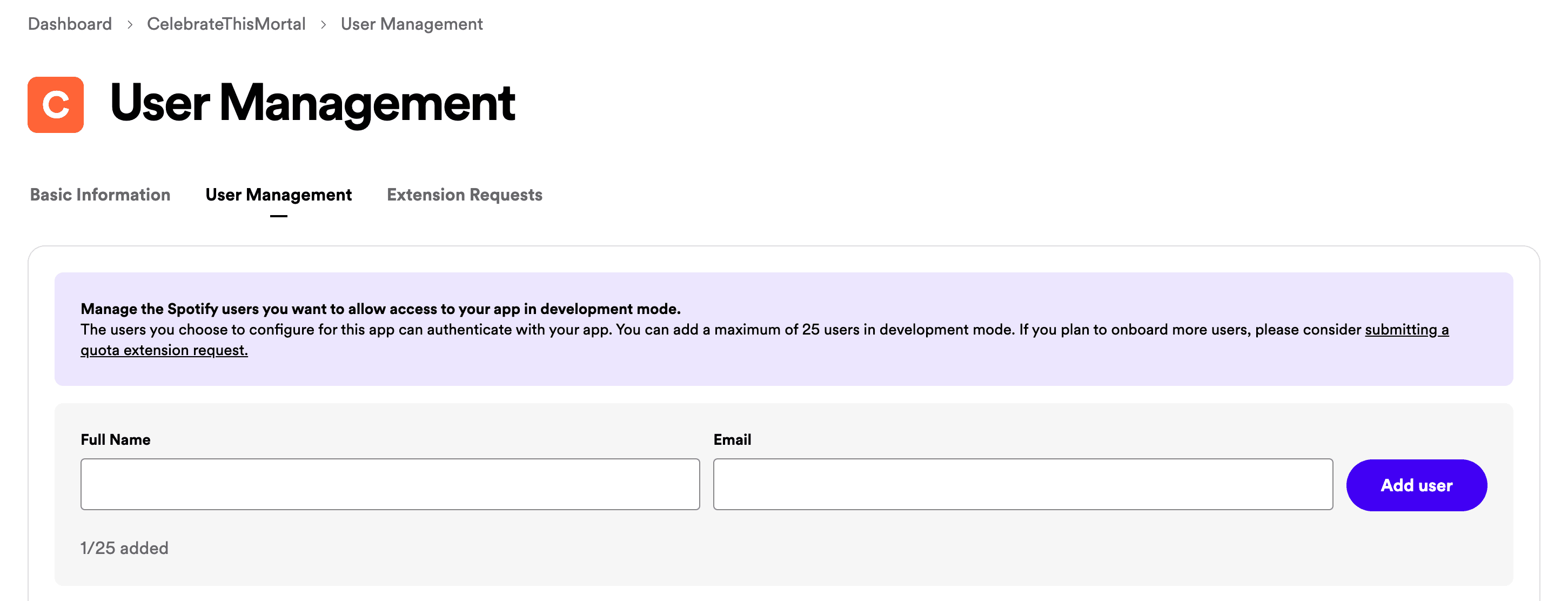Click the 1/25 added counter text

tap(124, 548)
